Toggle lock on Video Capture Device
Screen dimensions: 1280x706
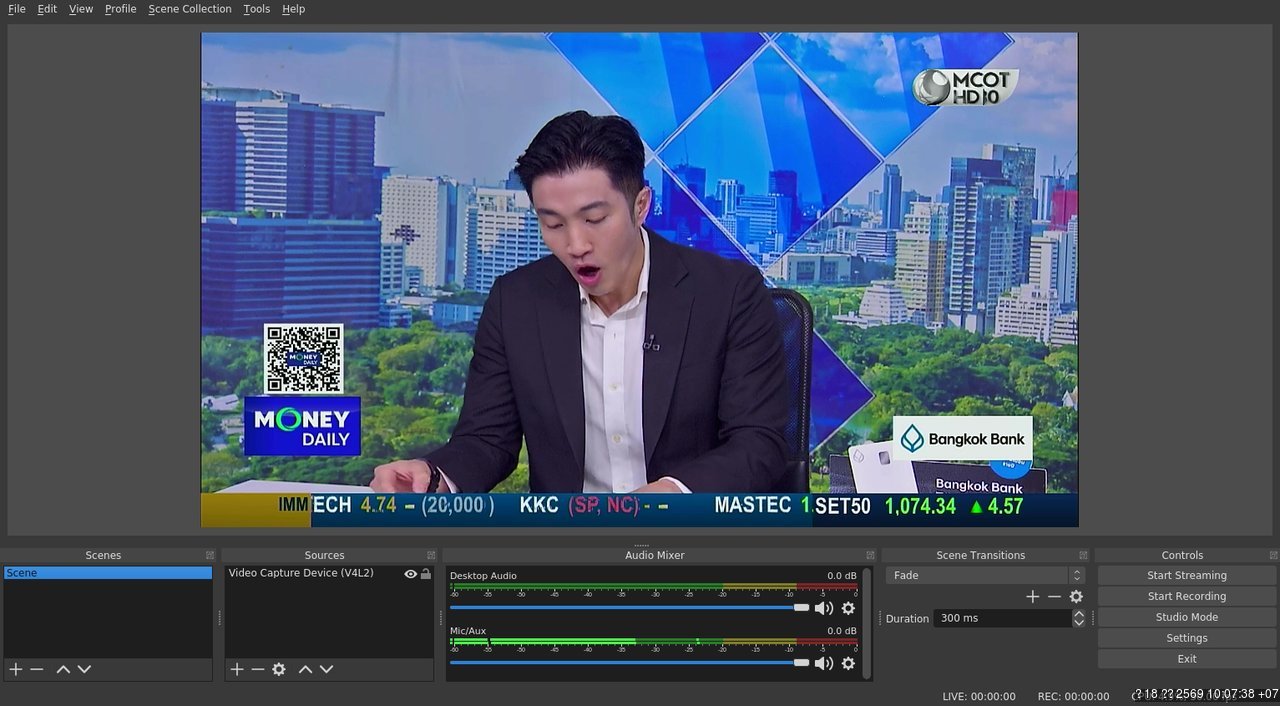426,574
